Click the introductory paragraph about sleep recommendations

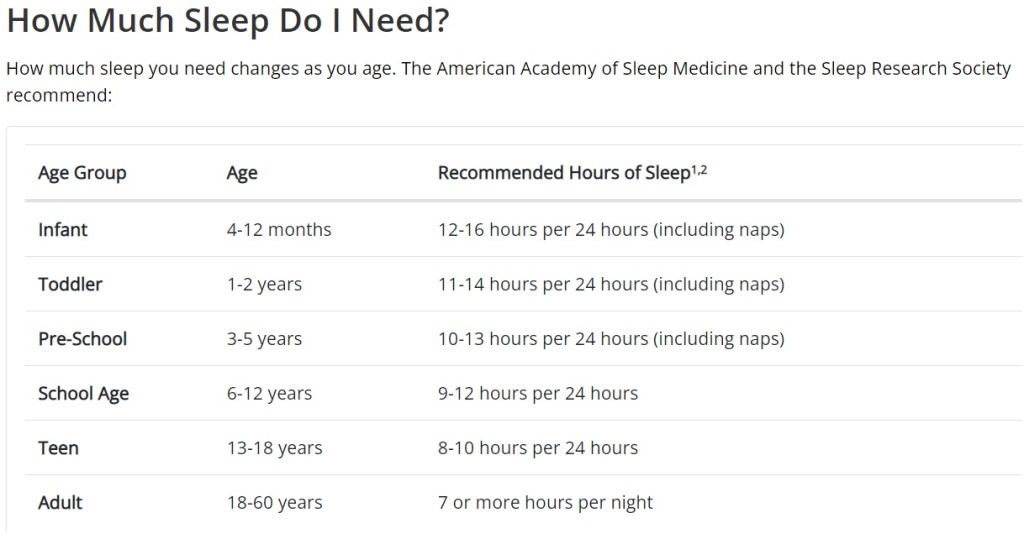click(508, 82)
